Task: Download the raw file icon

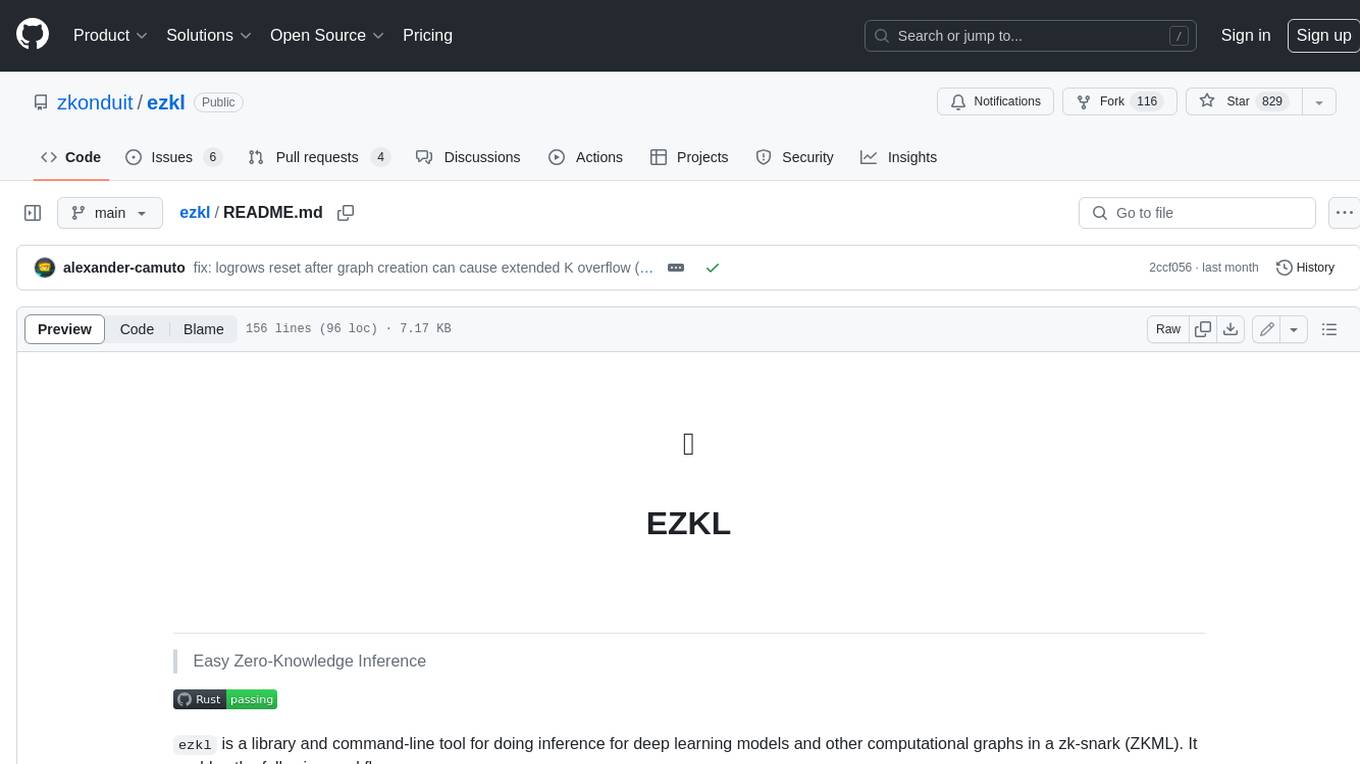Action: tap(1231, 329)
